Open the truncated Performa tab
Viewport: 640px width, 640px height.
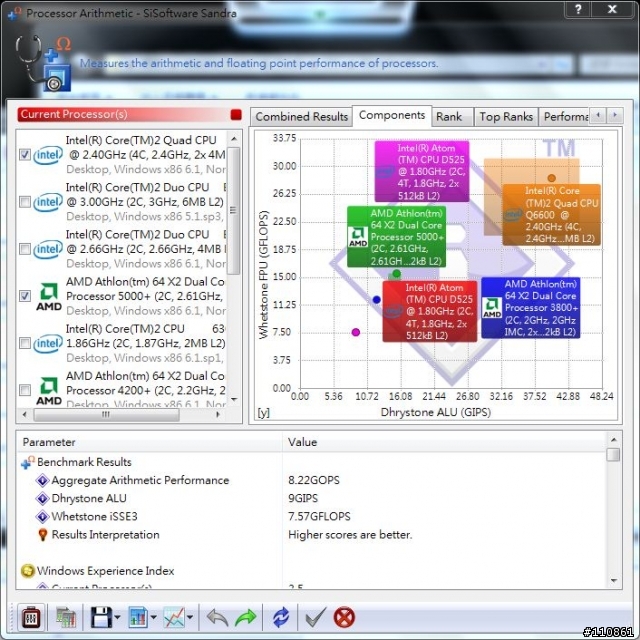(x=564, y=117)
